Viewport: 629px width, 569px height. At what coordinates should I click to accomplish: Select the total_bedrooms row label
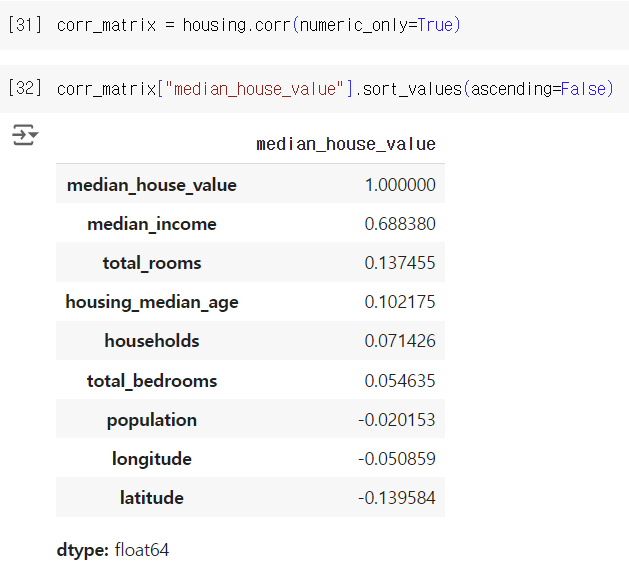[152, 381]
